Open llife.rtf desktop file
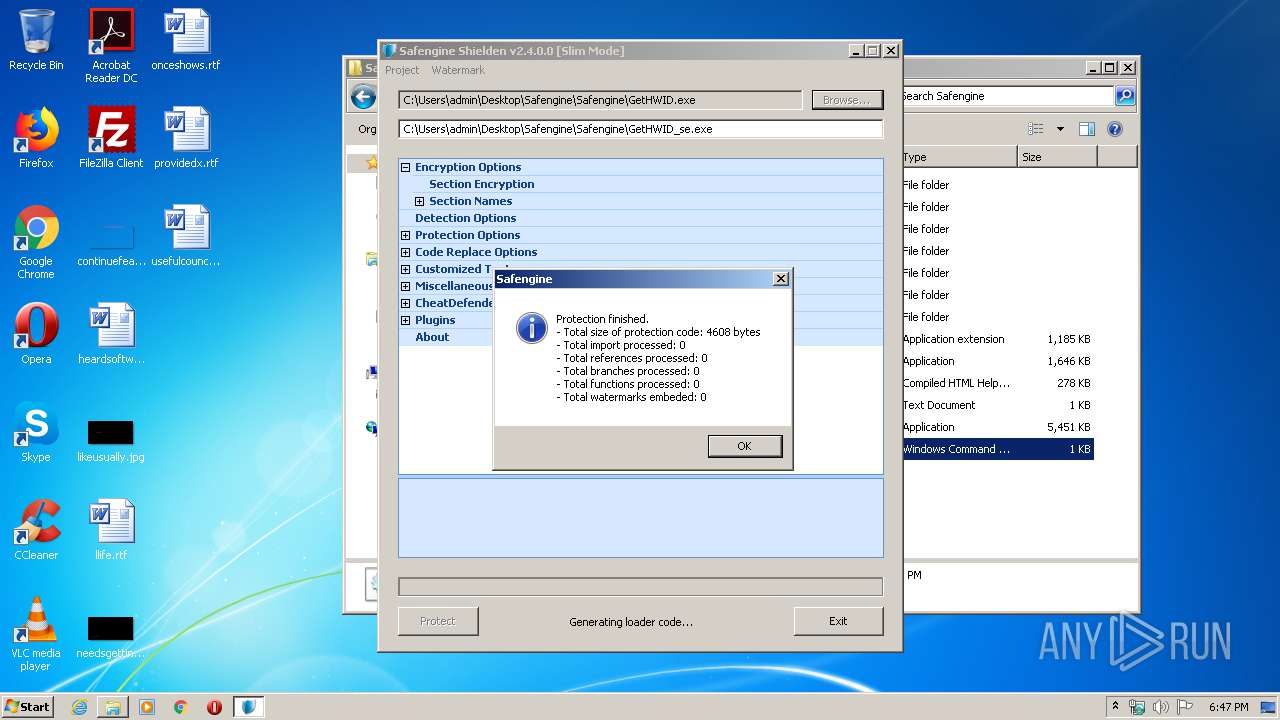Image resolution: width=1280 pixels, height=720 pixels. [111, 530]
